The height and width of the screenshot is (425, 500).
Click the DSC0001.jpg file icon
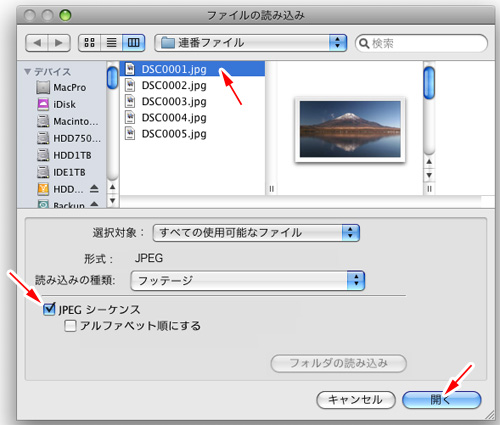coord(130,69)
